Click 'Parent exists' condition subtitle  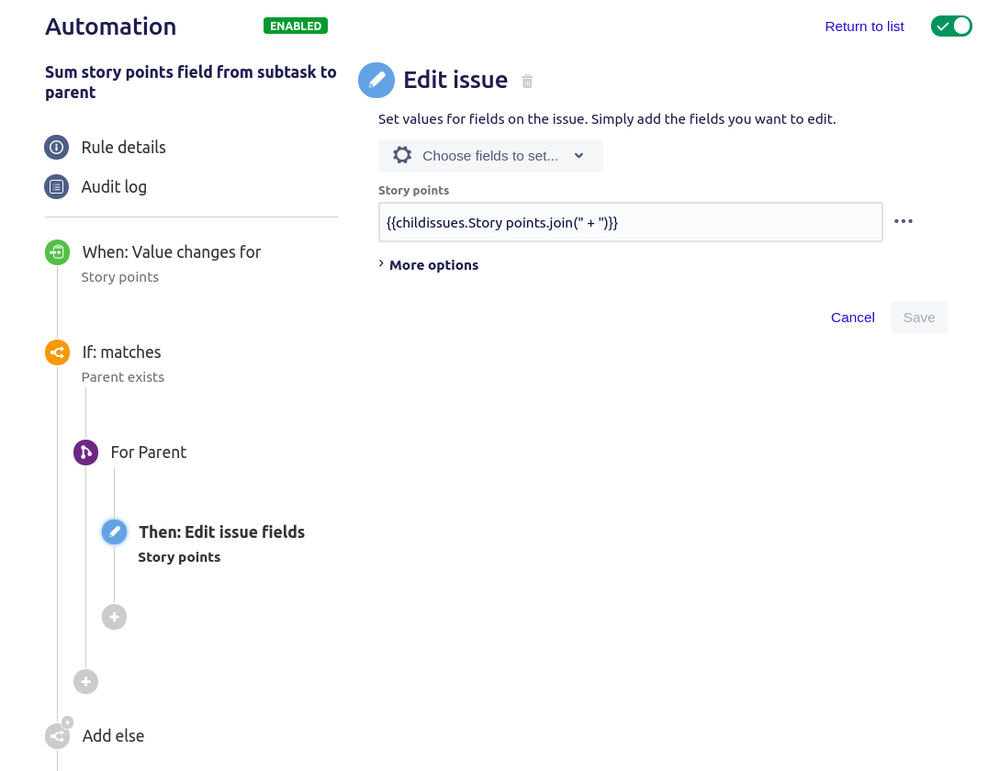tap(123, 377)
